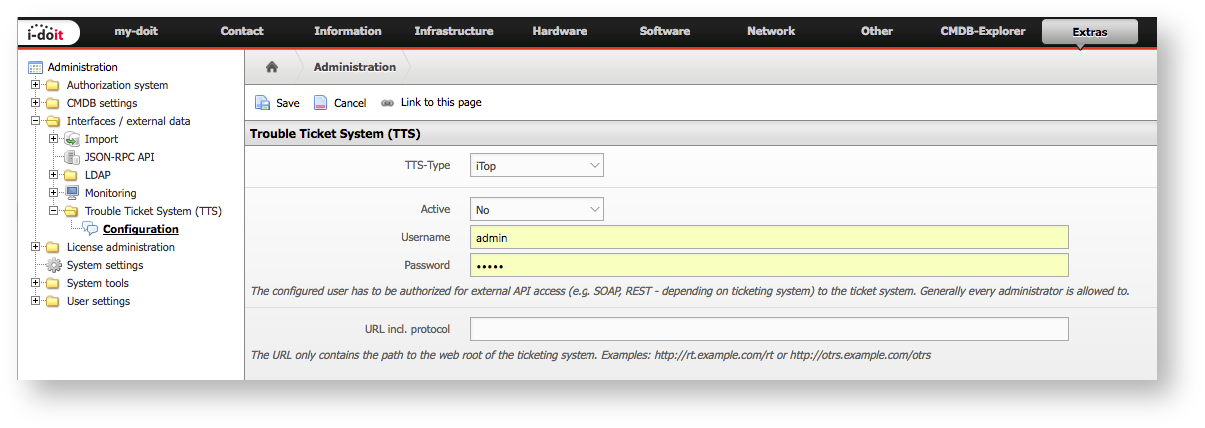Click the URL incl. protocol field
The height and width of the screenshot is (428, 1205).
point(769,329)
